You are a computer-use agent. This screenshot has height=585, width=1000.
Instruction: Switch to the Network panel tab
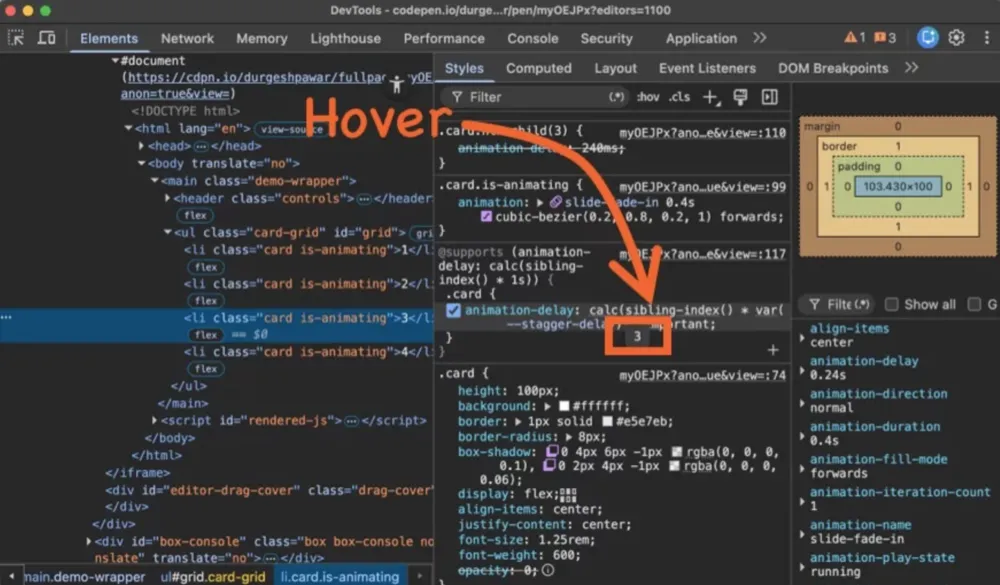pos(187,38)
